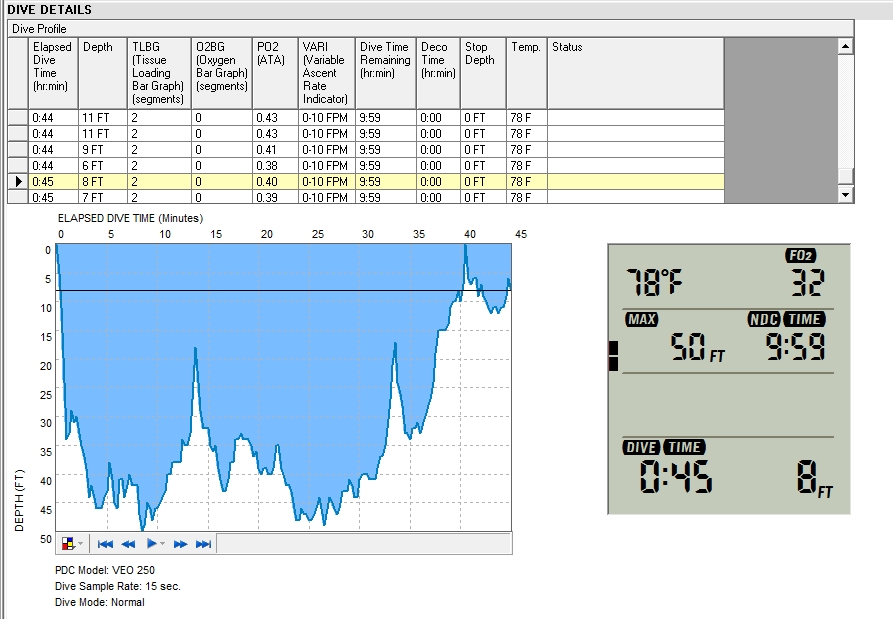The width and height of the screenshot is (893, 619).
Task: Select the O2BG column header
Action: (222, 73)
